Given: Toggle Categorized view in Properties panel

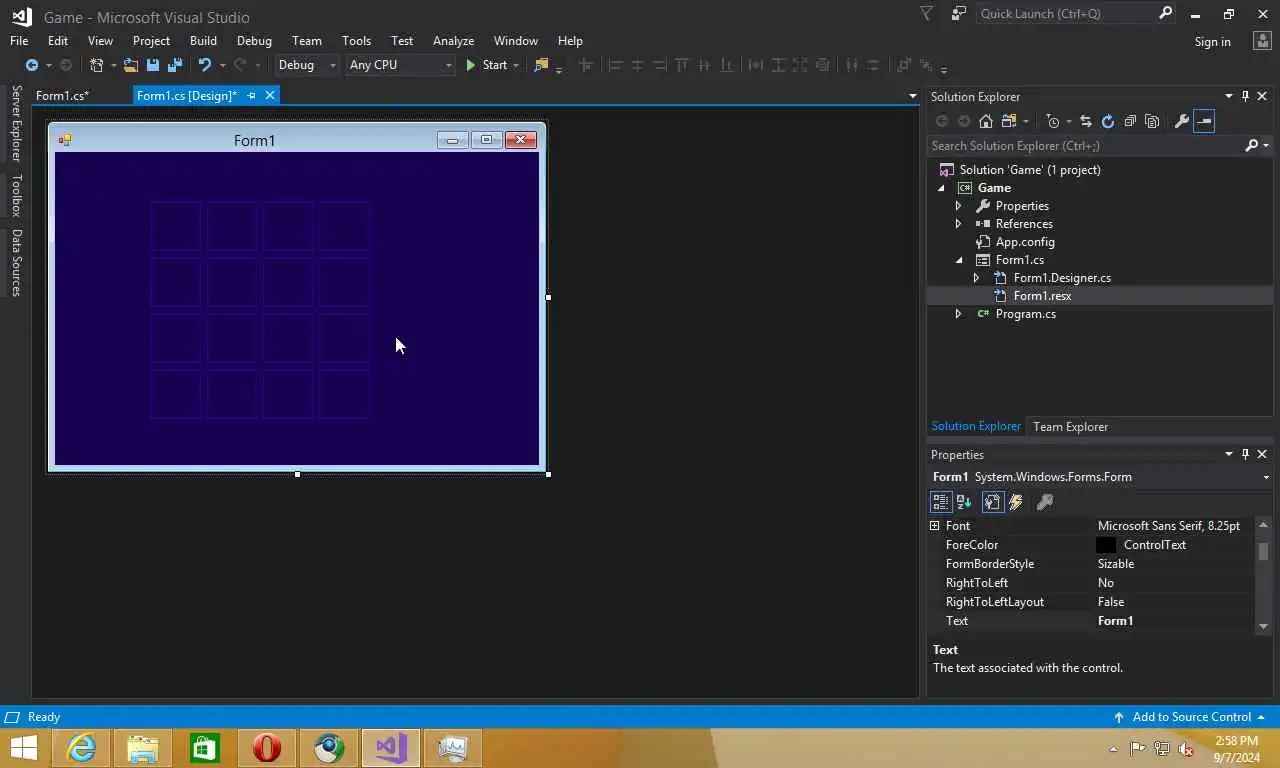Looking at the screenshot, I should coord(940,502).
